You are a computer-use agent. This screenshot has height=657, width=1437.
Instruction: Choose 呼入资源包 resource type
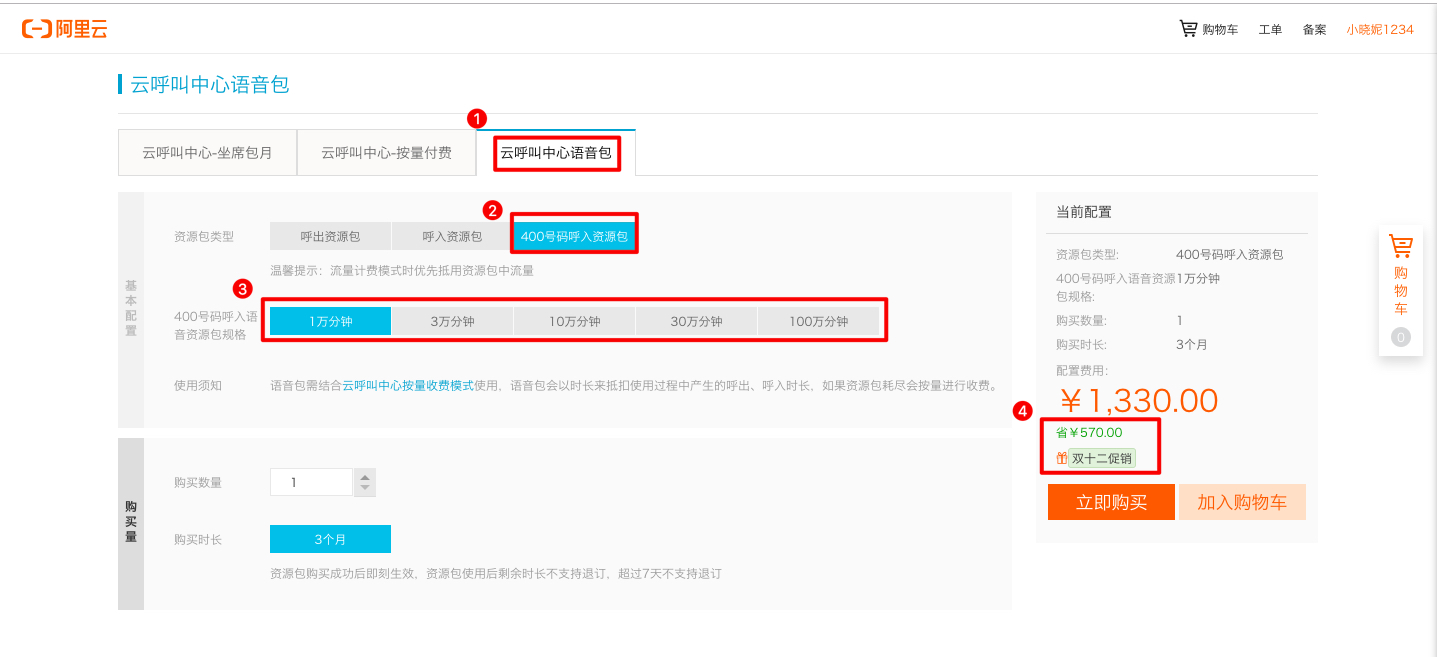[452, 236]
